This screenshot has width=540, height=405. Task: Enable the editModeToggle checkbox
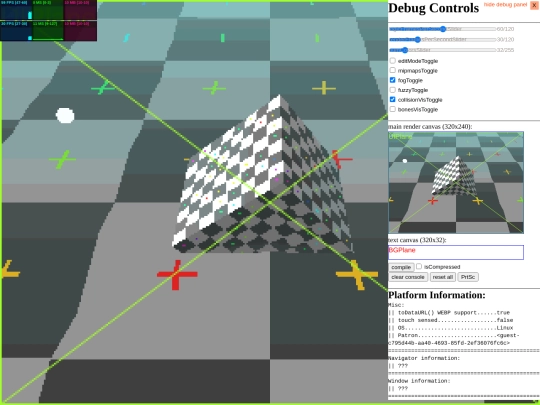click(393, 61)
